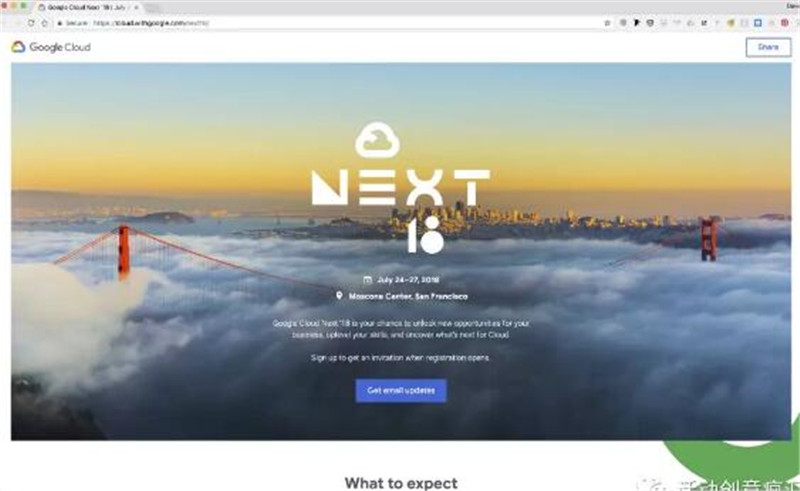Select the Google Cloud Next '18 tab
The height and width of the screenshot is (491, 800).
(84, 8)
